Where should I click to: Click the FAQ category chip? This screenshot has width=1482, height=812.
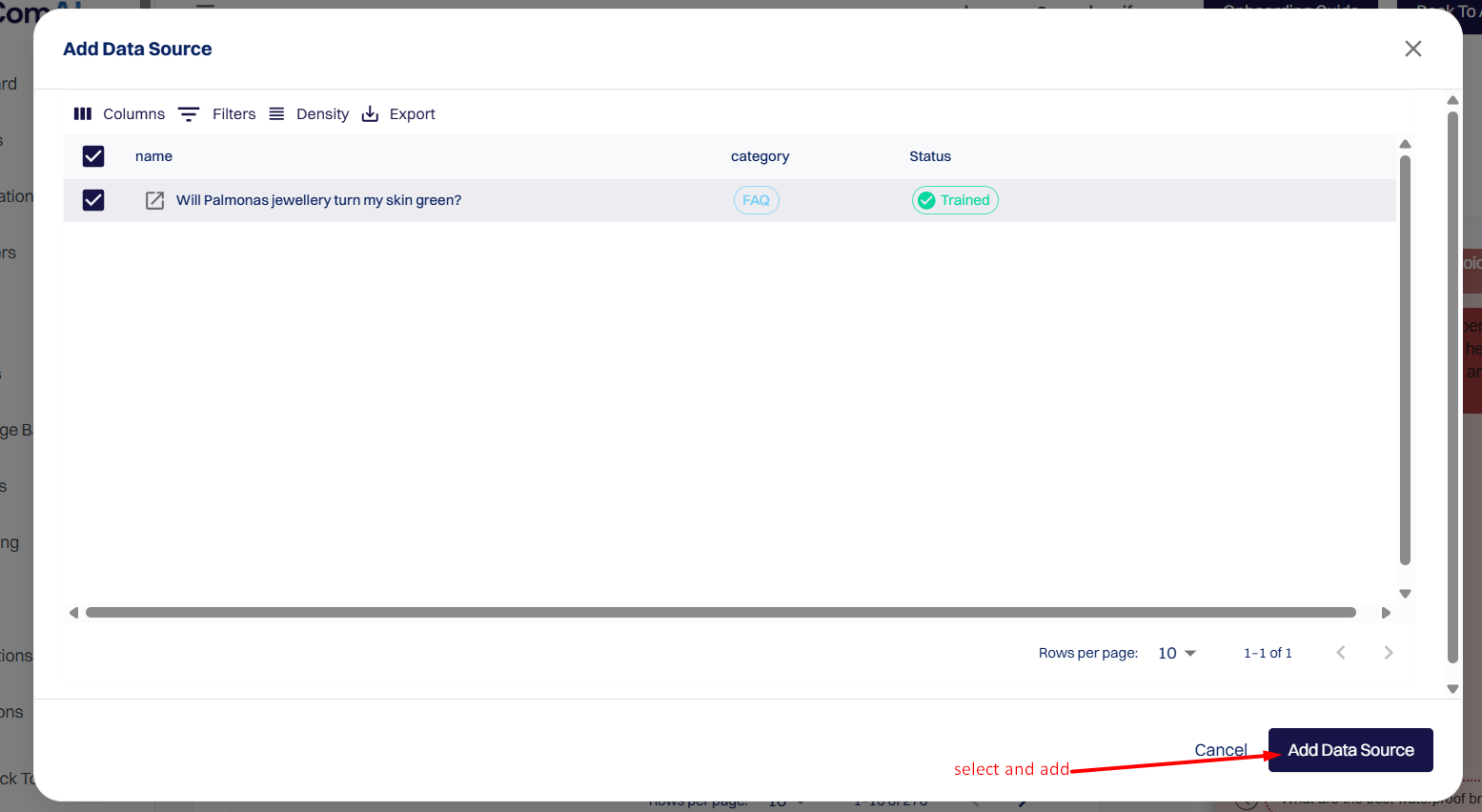(x=757, y=200)
